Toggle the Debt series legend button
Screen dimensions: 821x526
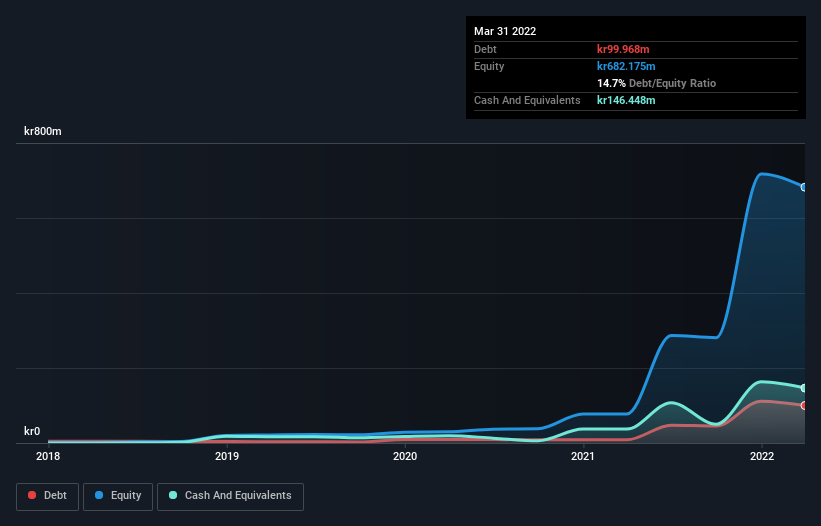47,496
